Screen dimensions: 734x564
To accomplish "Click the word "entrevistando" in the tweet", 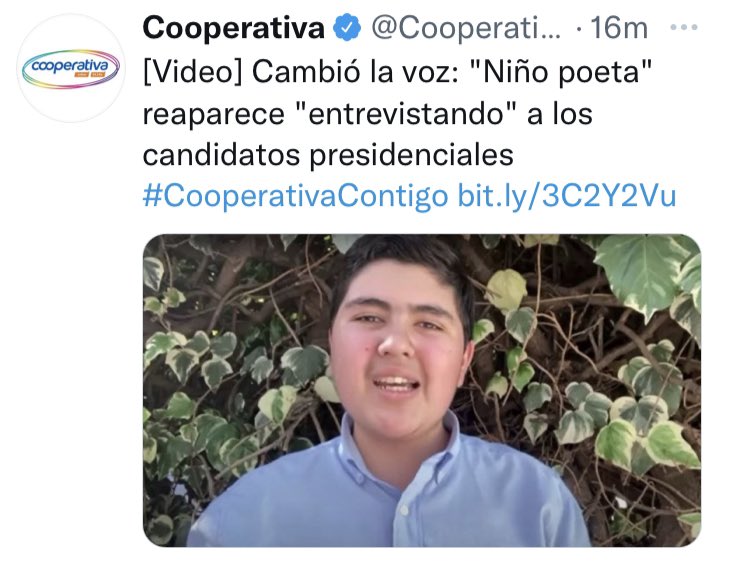I will coord(405,113).
